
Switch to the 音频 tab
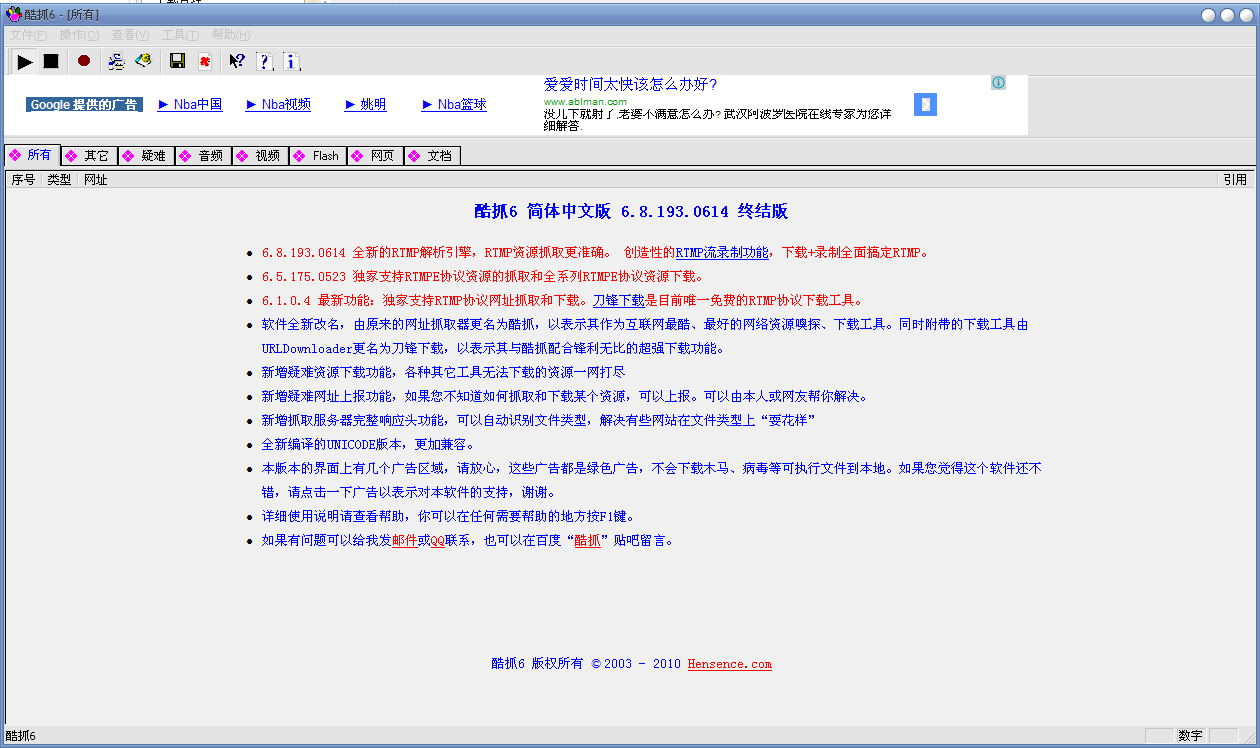tap(204, 156)
